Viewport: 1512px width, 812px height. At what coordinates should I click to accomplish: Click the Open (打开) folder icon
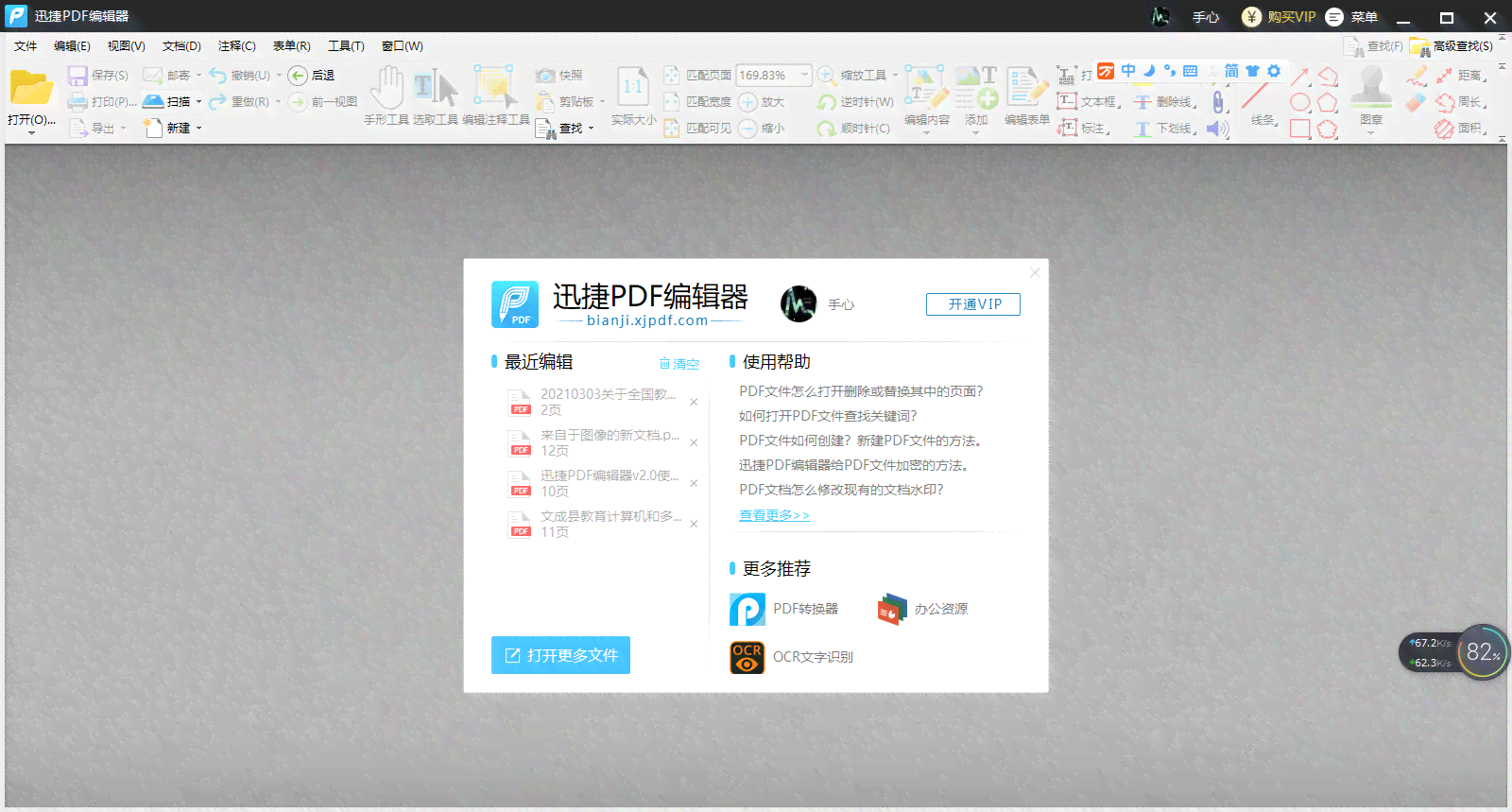pyautogui.click(x=31, y=88)
